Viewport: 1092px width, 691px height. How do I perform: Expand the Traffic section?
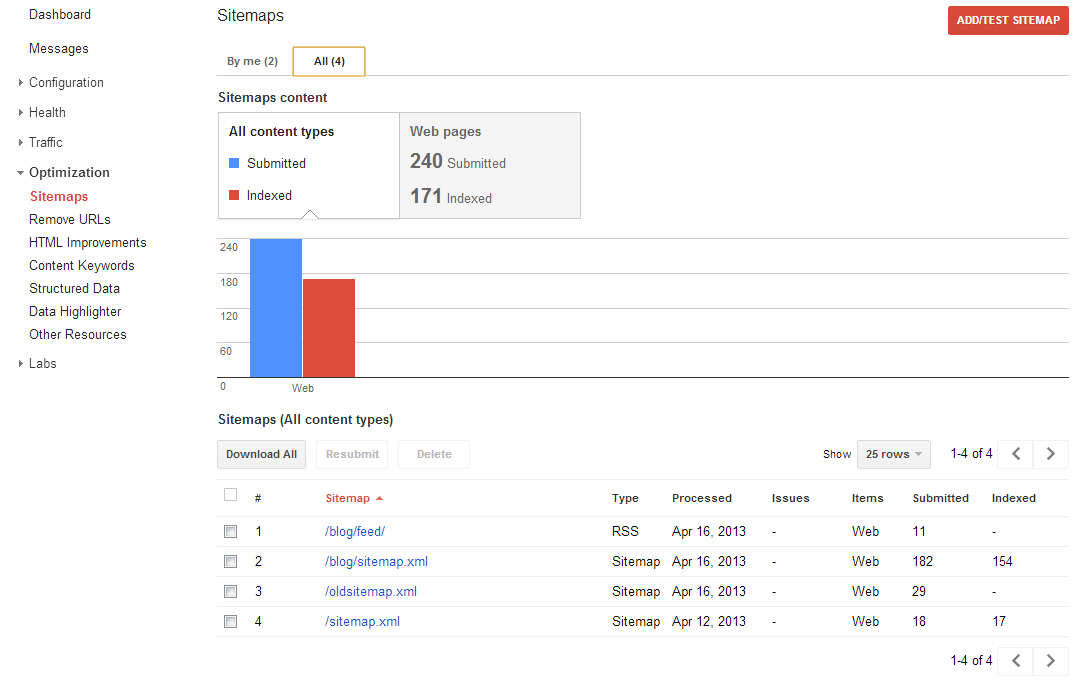click(x=21, y=142)
